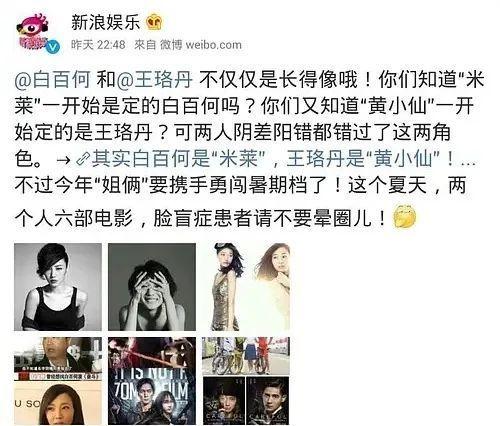View black-and-white short-hair woman portrait thumbnail
This screenshot has width=500, height=426.
point(58,287)
